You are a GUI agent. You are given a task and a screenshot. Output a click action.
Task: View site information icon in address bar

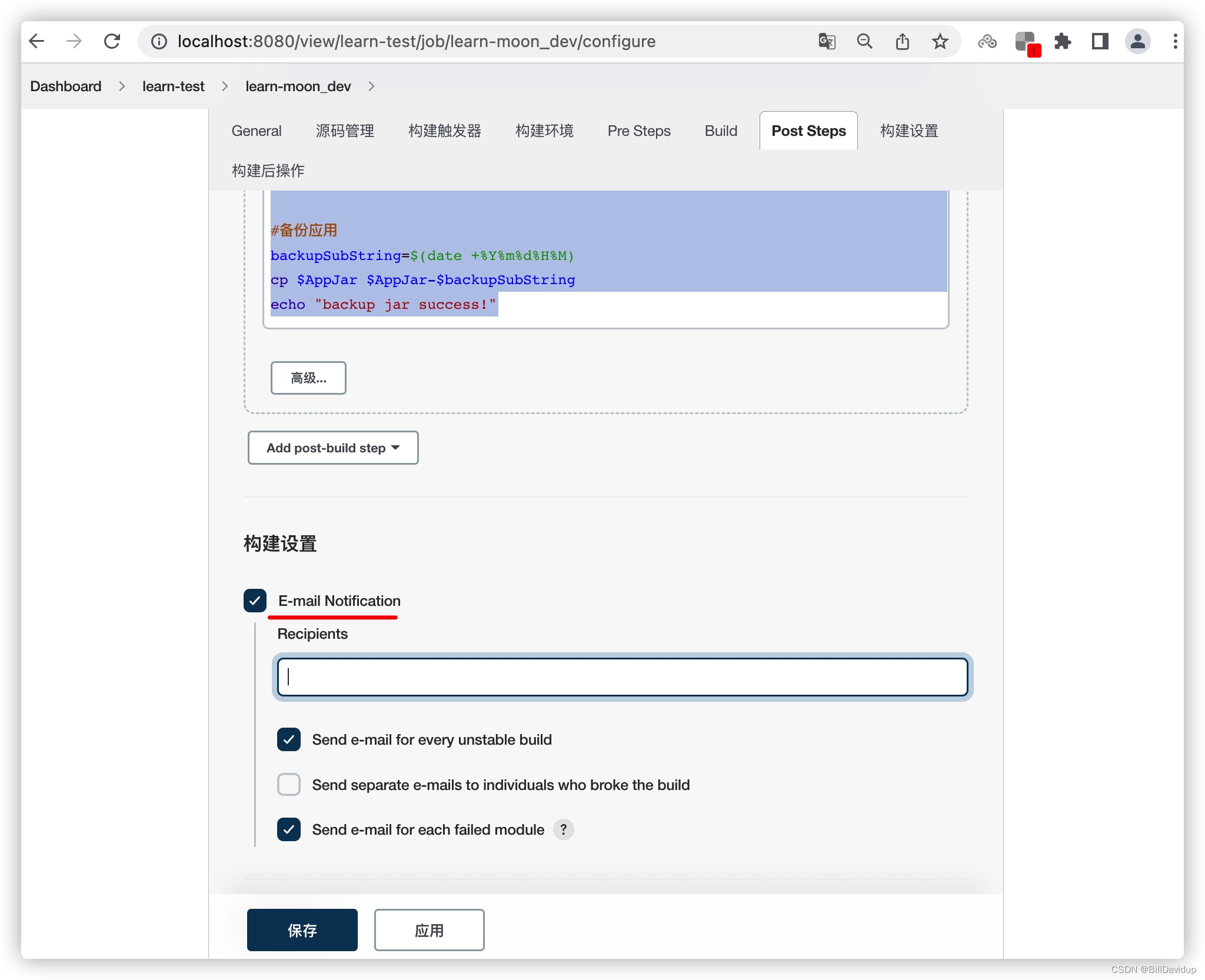pos(159,41)
